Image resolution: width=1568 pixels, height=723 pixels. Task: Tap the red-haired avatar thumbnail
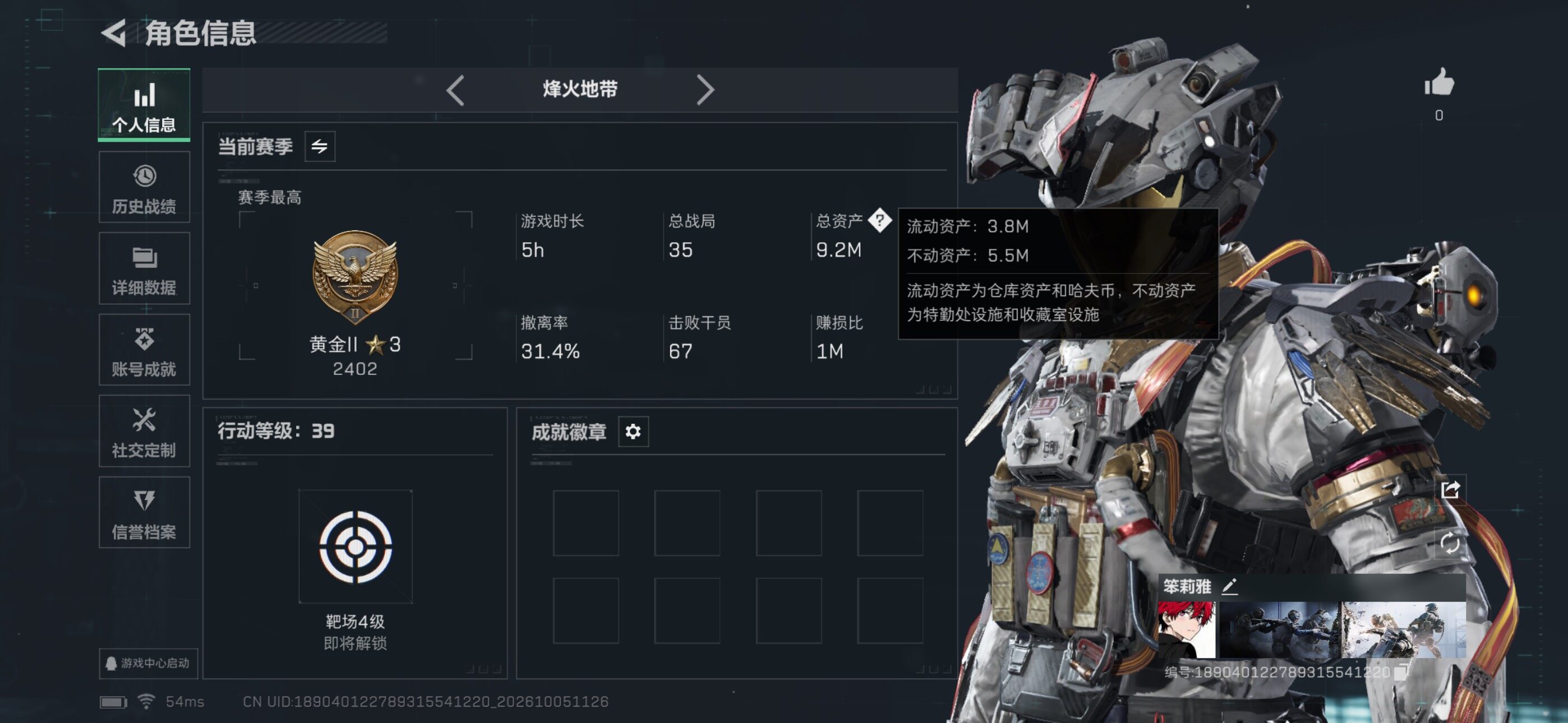1186,630
